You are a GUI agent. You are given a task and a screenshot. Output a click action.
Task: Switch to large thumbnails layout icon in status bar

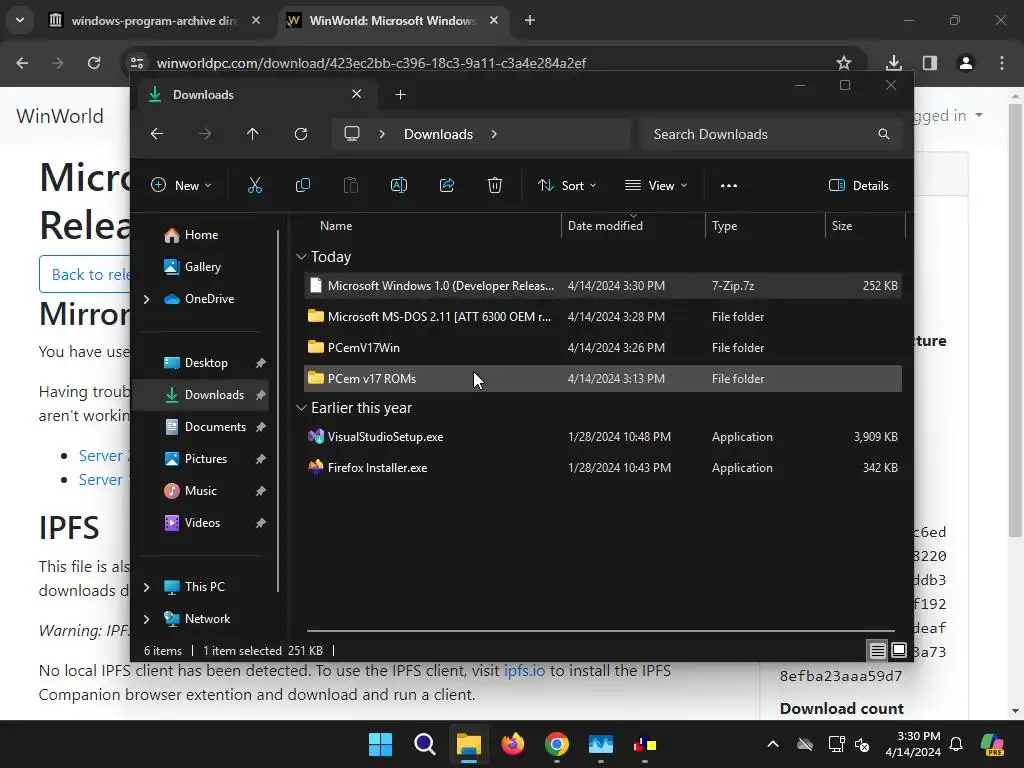pyautogui.click(x=899, y=650)
